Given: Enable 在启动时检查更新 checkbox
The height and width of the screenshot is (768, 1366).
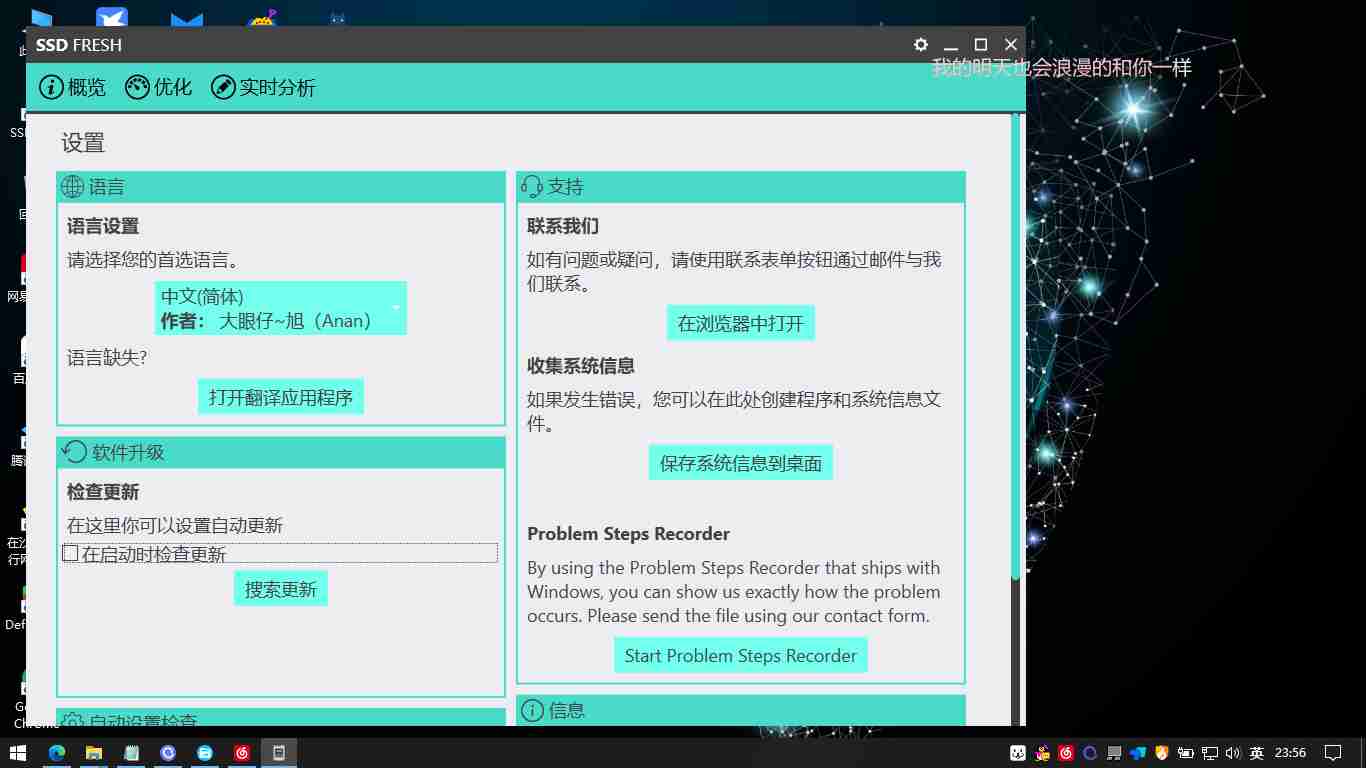Looking at the screenshot, I should pos(71,553).
